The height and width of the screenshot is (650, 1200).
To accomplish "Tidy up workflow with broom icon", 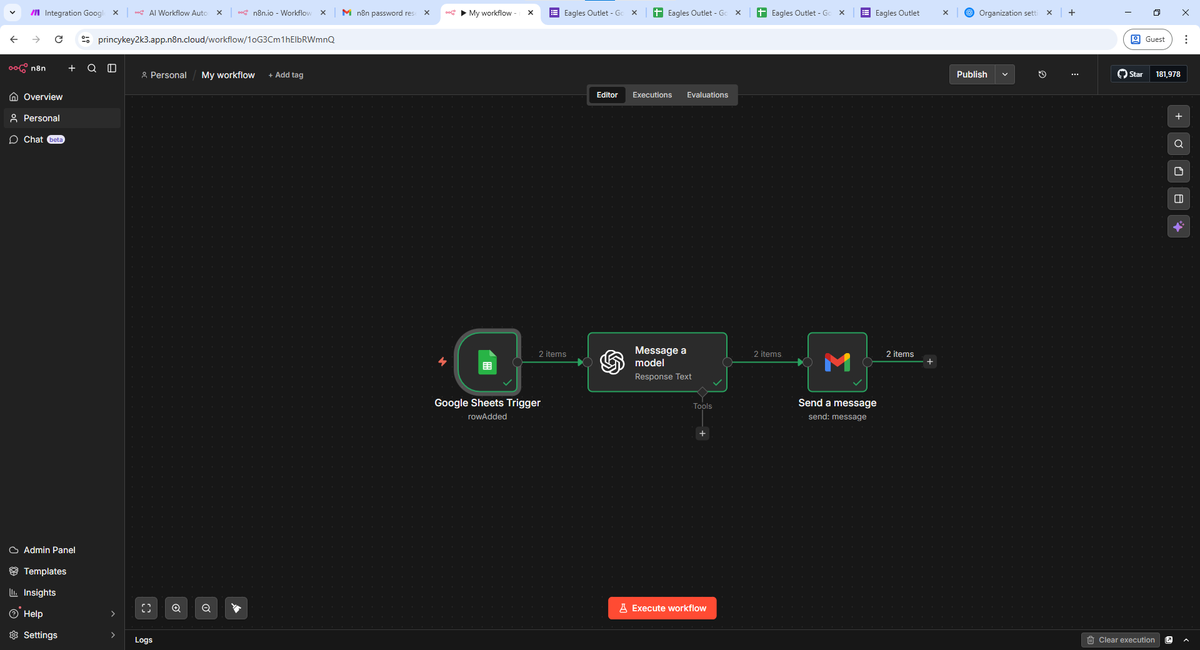I will 236,607.
